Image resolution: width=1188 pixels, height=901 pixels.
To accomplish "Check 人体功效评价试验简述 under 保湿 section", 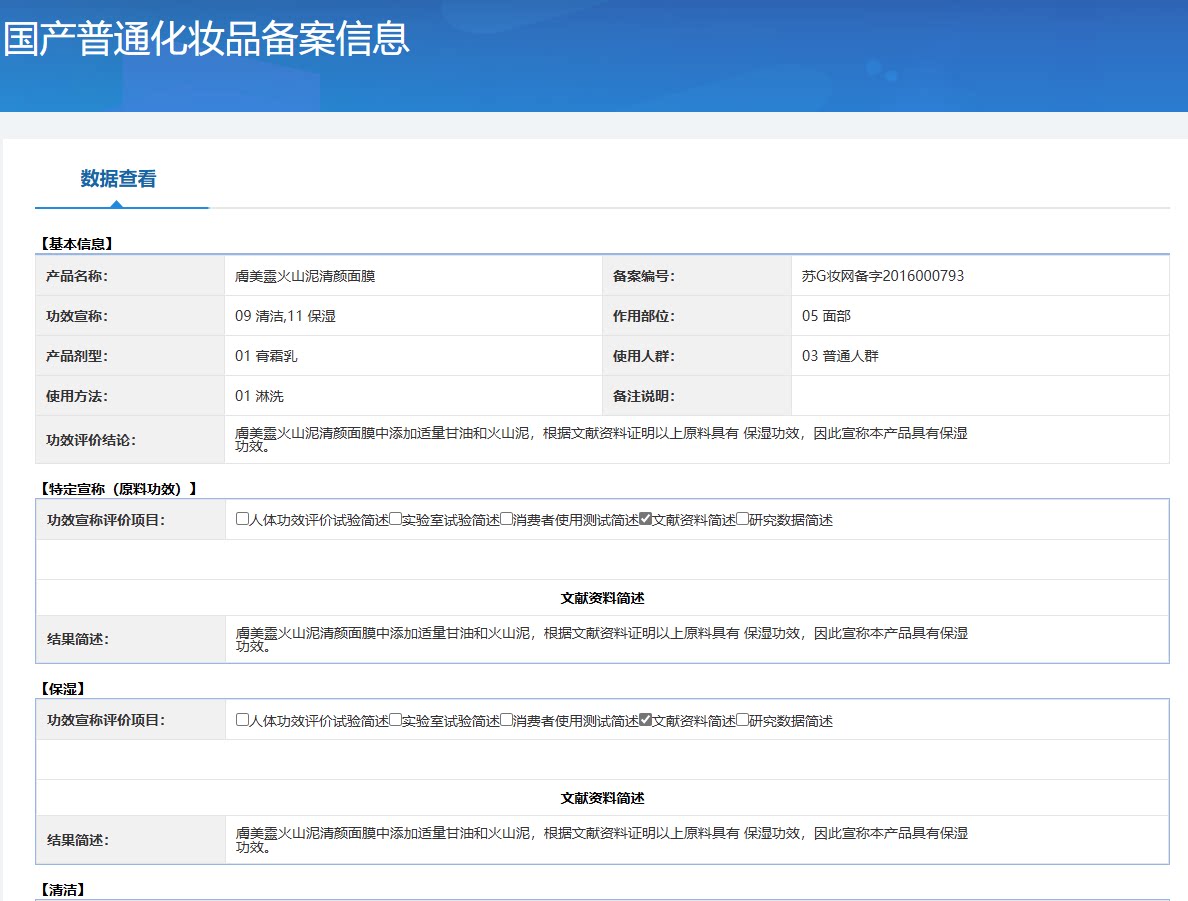I will (x=242, y=720).
